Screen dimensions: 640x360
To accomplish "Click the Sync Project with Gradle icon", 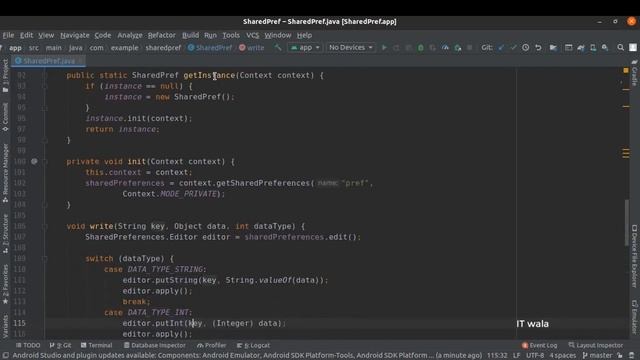I will click(x=581, y=48).
